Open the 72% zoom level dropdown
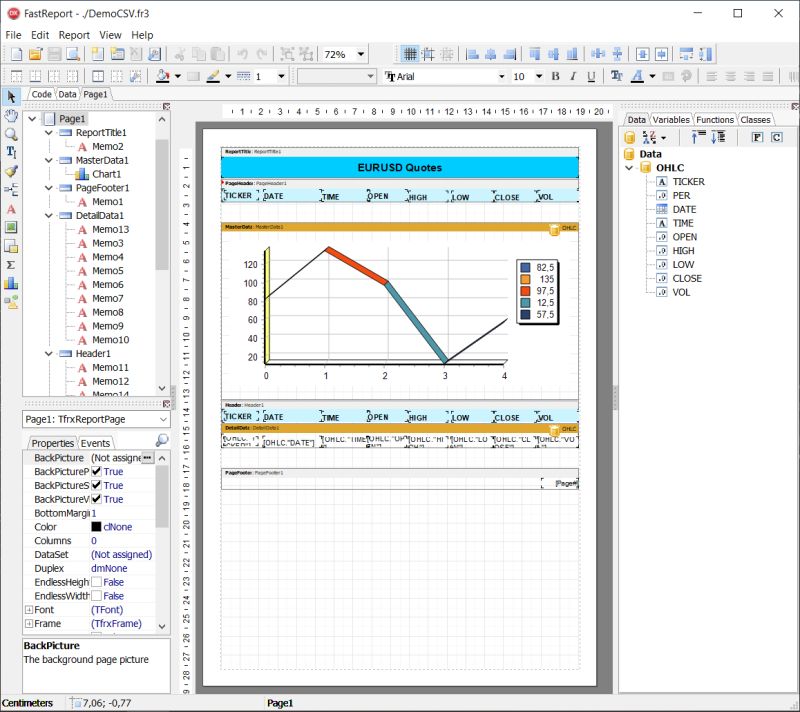 [361, 54]
